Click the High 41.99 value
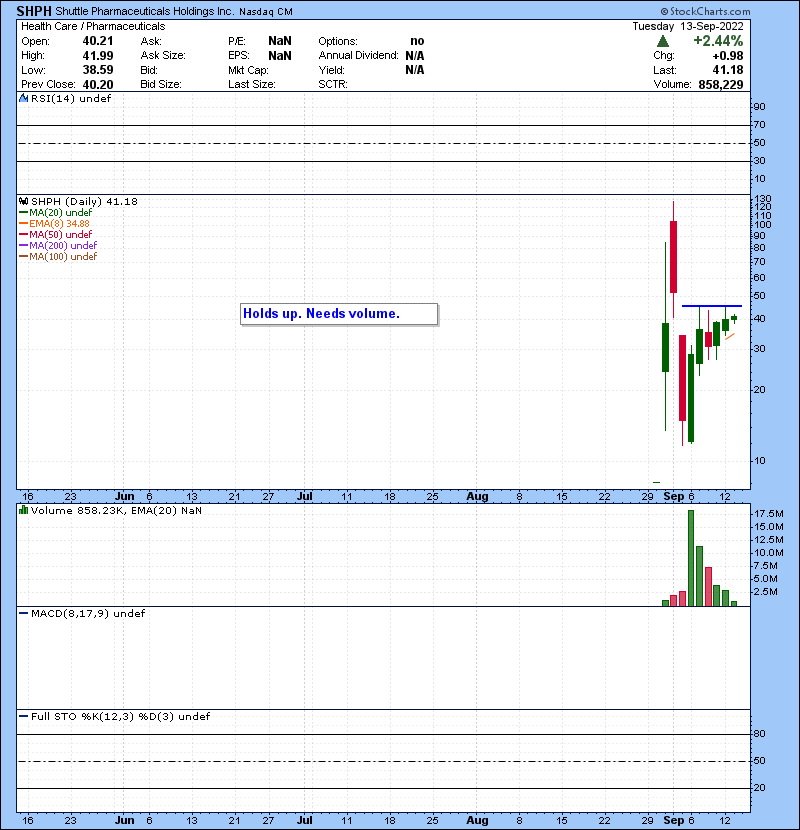Viewport: 800px width, 830px height. (x=98, y=56)
